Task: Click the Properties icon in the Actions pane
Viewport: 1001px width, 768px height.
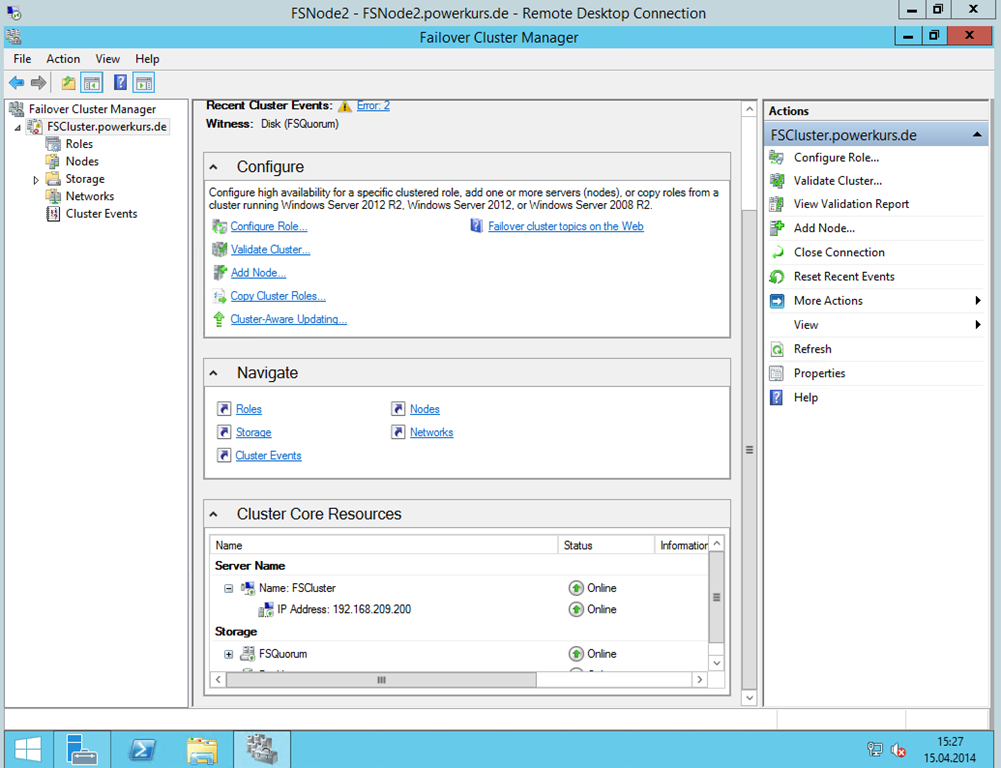Action: coord(777,373)
